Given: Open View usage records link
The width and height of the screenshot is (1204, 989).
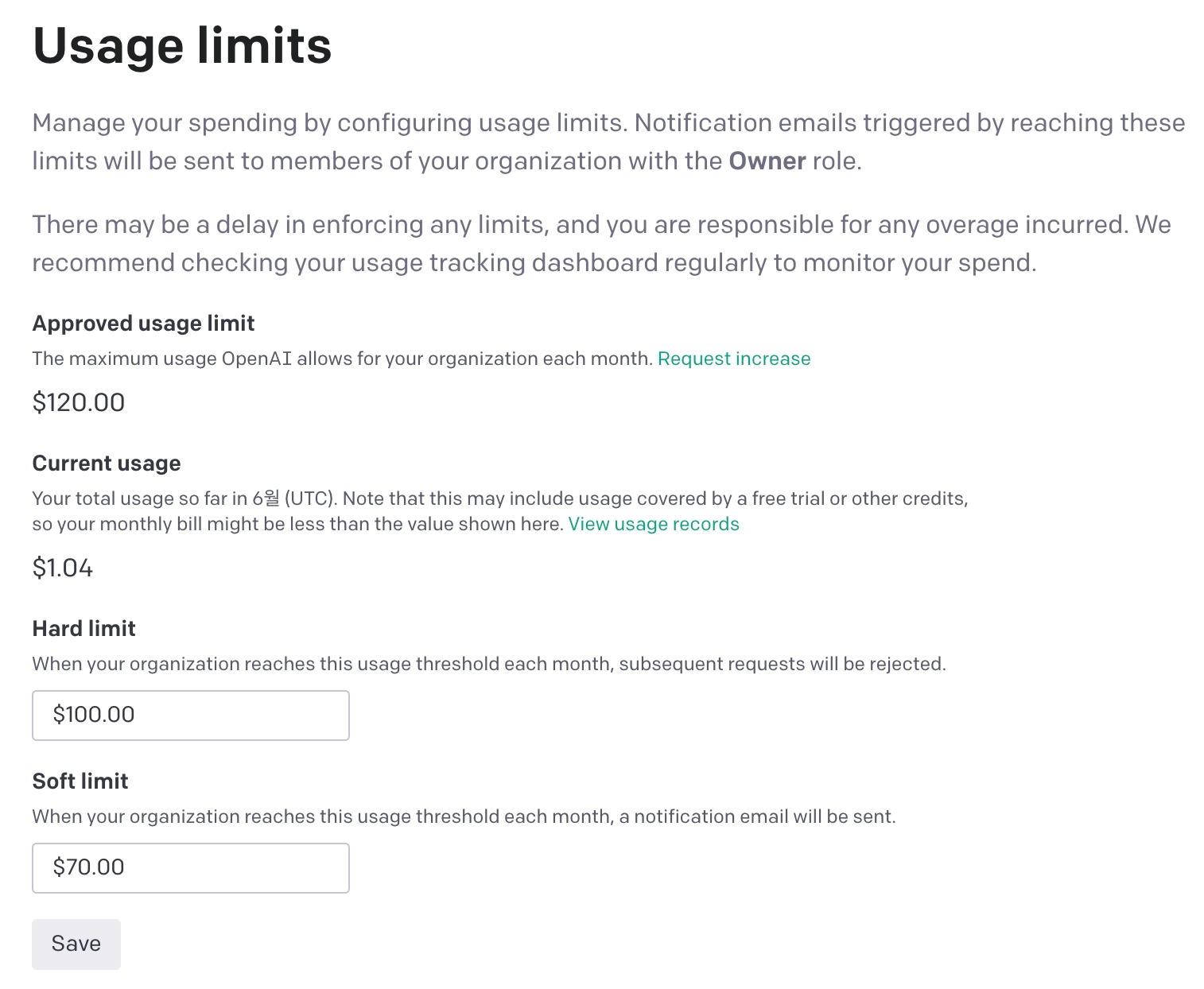Looking at the screenshot, I should pyautogui.click(x=653, y=524).
